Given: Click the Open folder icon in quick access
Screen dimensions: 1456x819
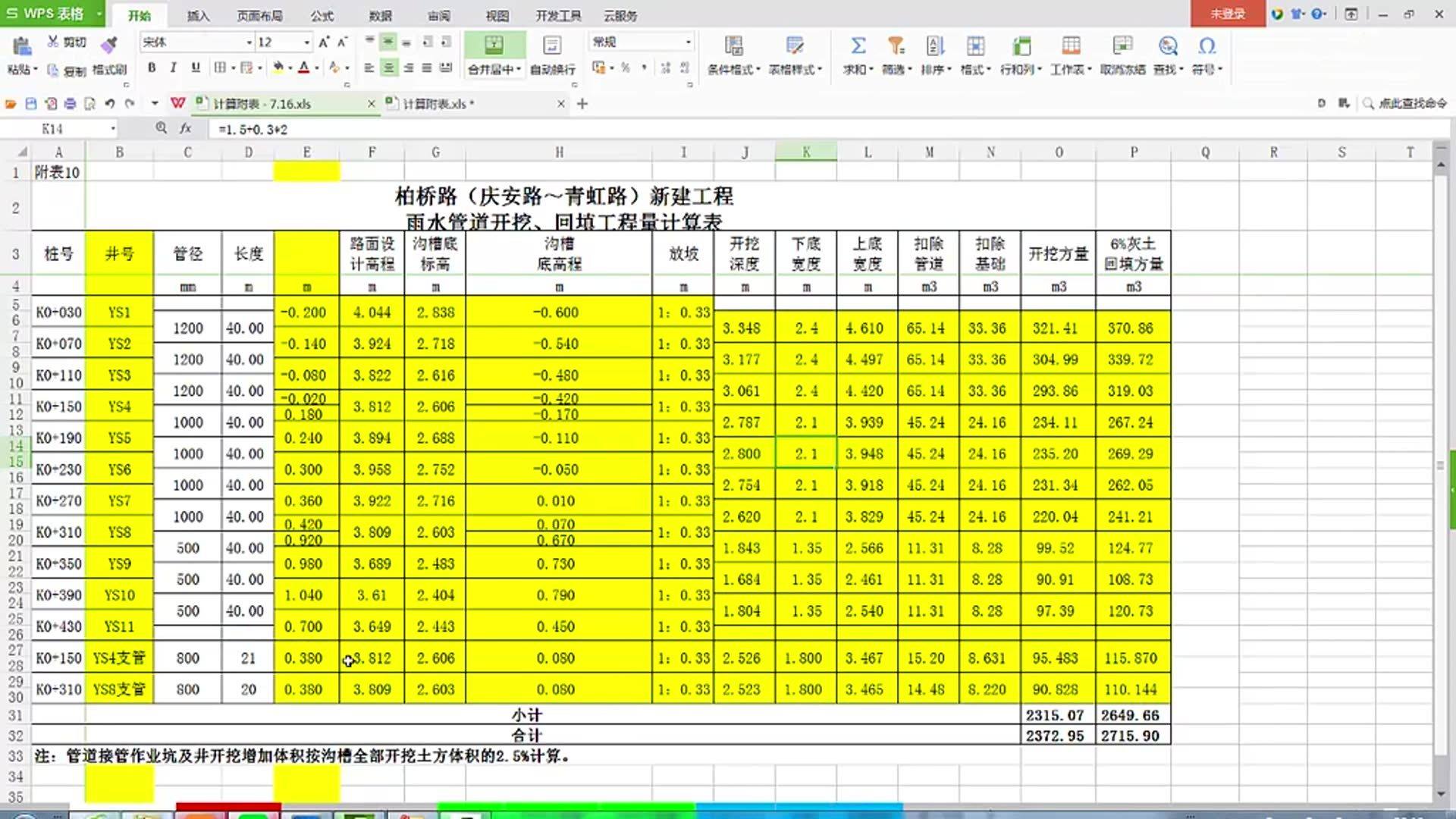Looking at the screenshot, I should [x=11, y=104].
